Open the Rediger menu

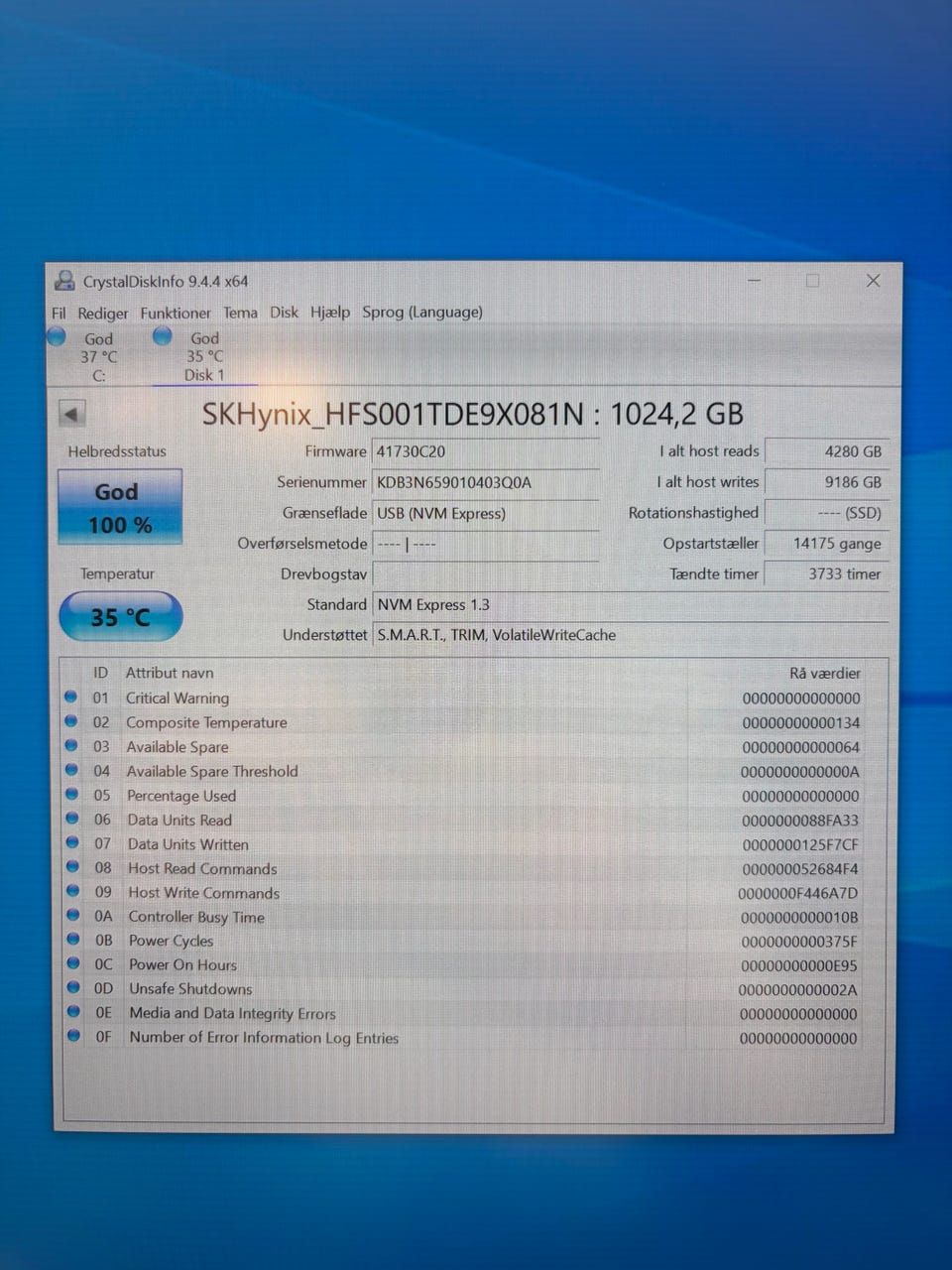pos(103,313)
